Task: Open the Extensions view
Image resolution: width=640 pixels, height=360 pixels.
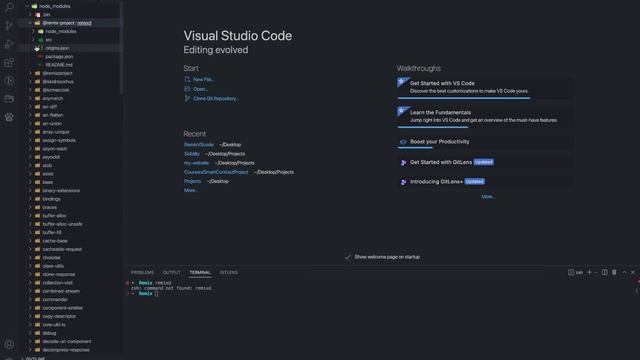Action: coord(9,62)
